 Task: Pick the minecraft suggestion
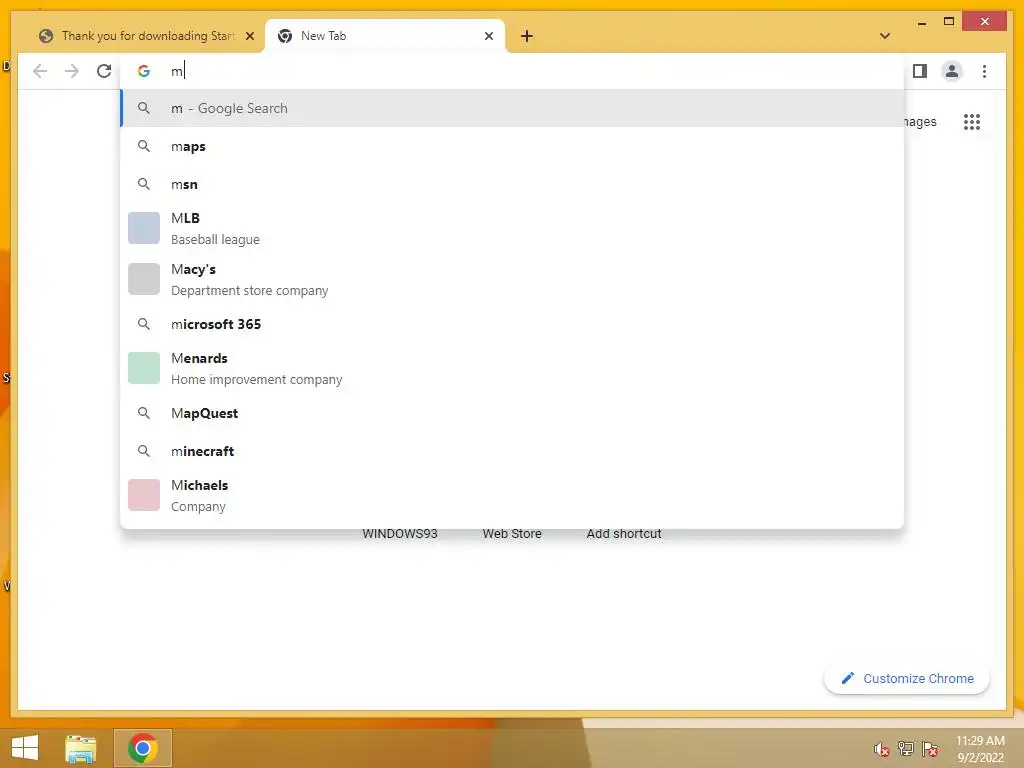513,451
